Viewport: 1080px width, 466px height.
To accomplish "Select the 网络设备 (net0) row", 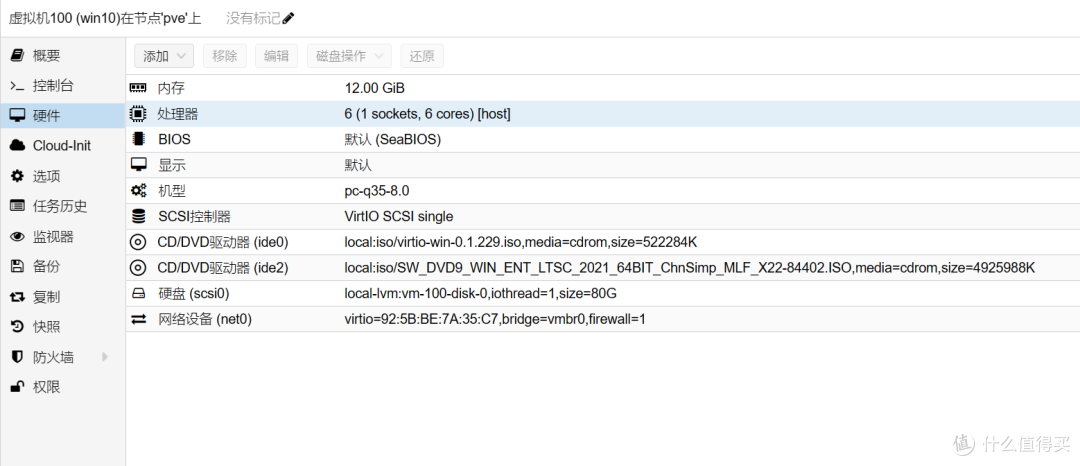I will click(x=603, y=319).
